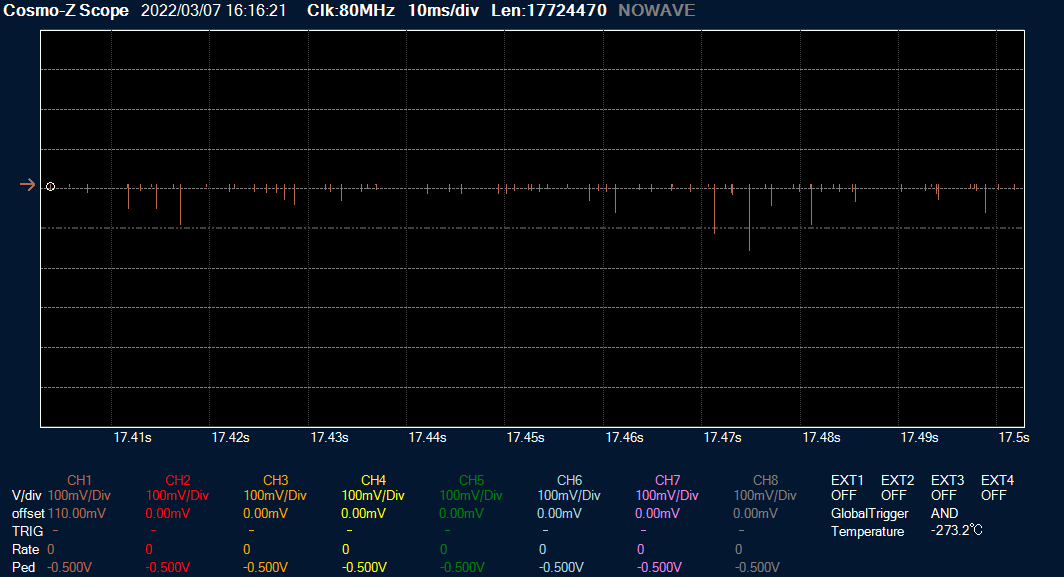Click CH6 TRIG setting dash
This screenshot has width=1064, height=577.
[545, 531]
